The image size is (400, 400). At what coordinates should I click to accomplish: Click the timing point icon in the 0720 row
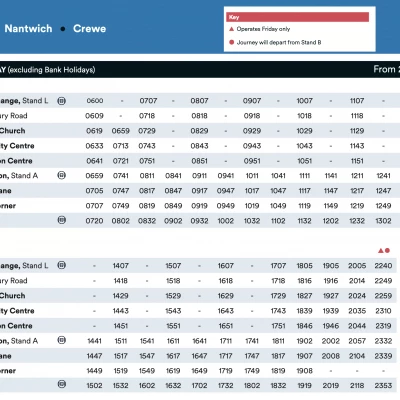61,220
